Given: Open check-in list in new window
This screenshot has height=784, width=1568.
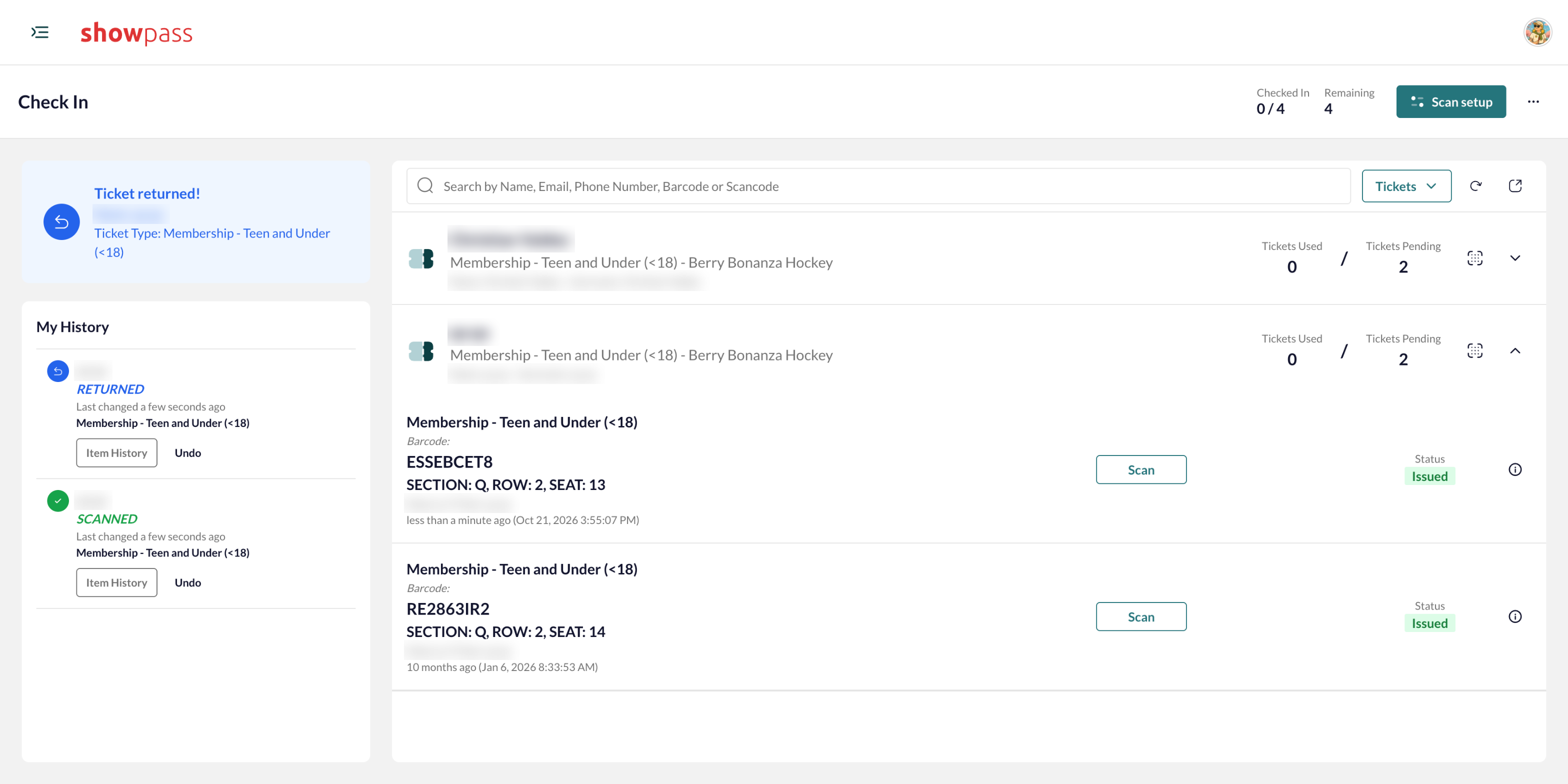Looking at the screenshot, I should coord(1515,186).
